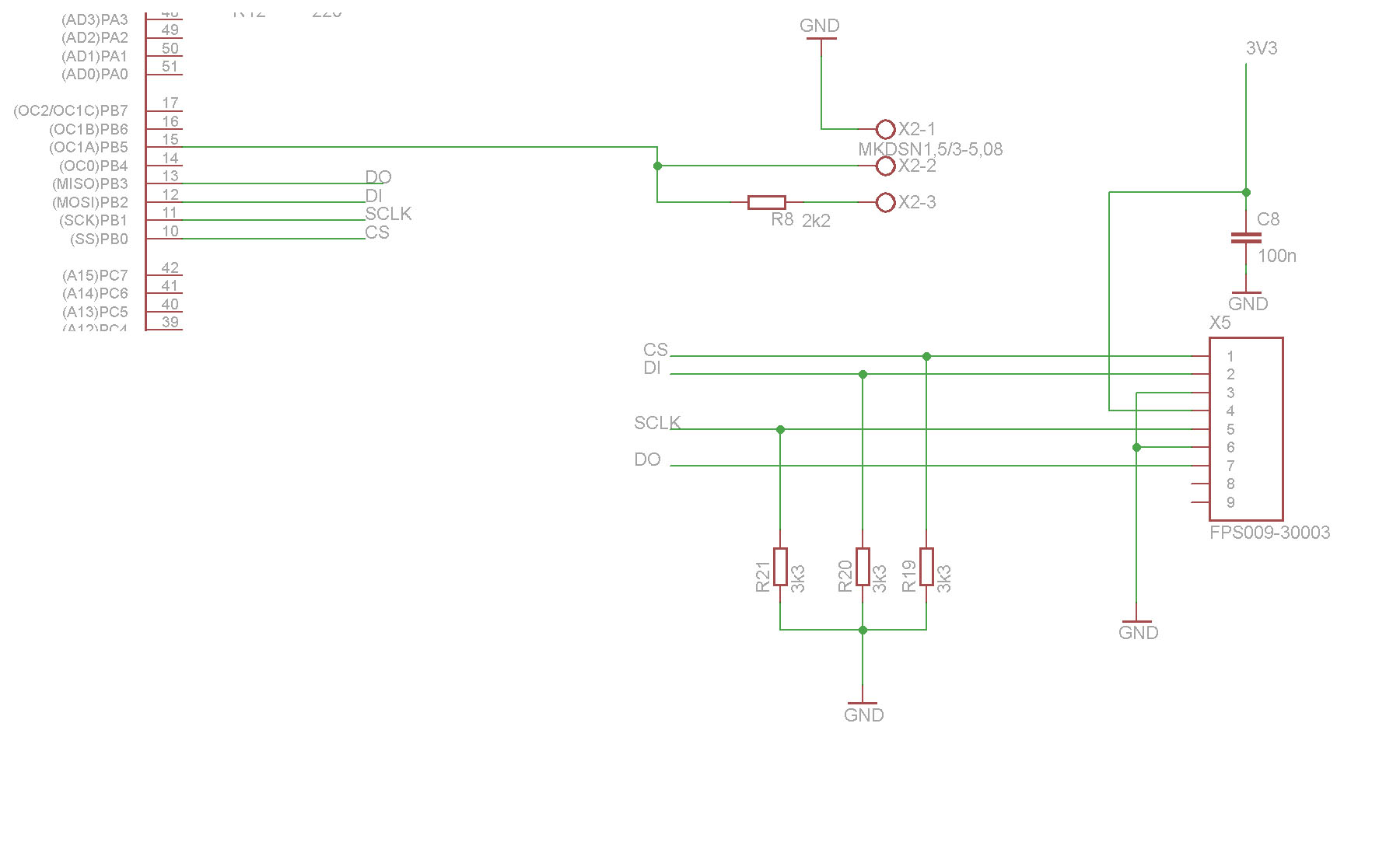
Task: Click the 3V3 junction dot above C8
Action: pyautogui.click(x=1246, y=192)
